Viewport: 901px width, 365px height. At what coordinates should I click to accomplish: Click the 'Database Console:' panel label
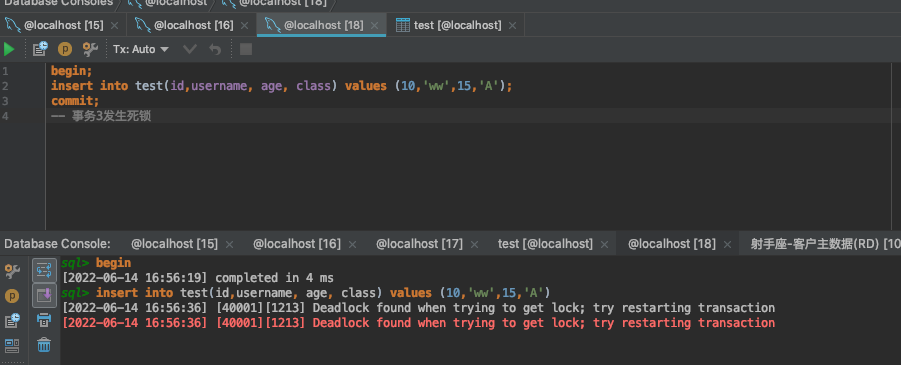pyautogui.click(x=57, y=244)
